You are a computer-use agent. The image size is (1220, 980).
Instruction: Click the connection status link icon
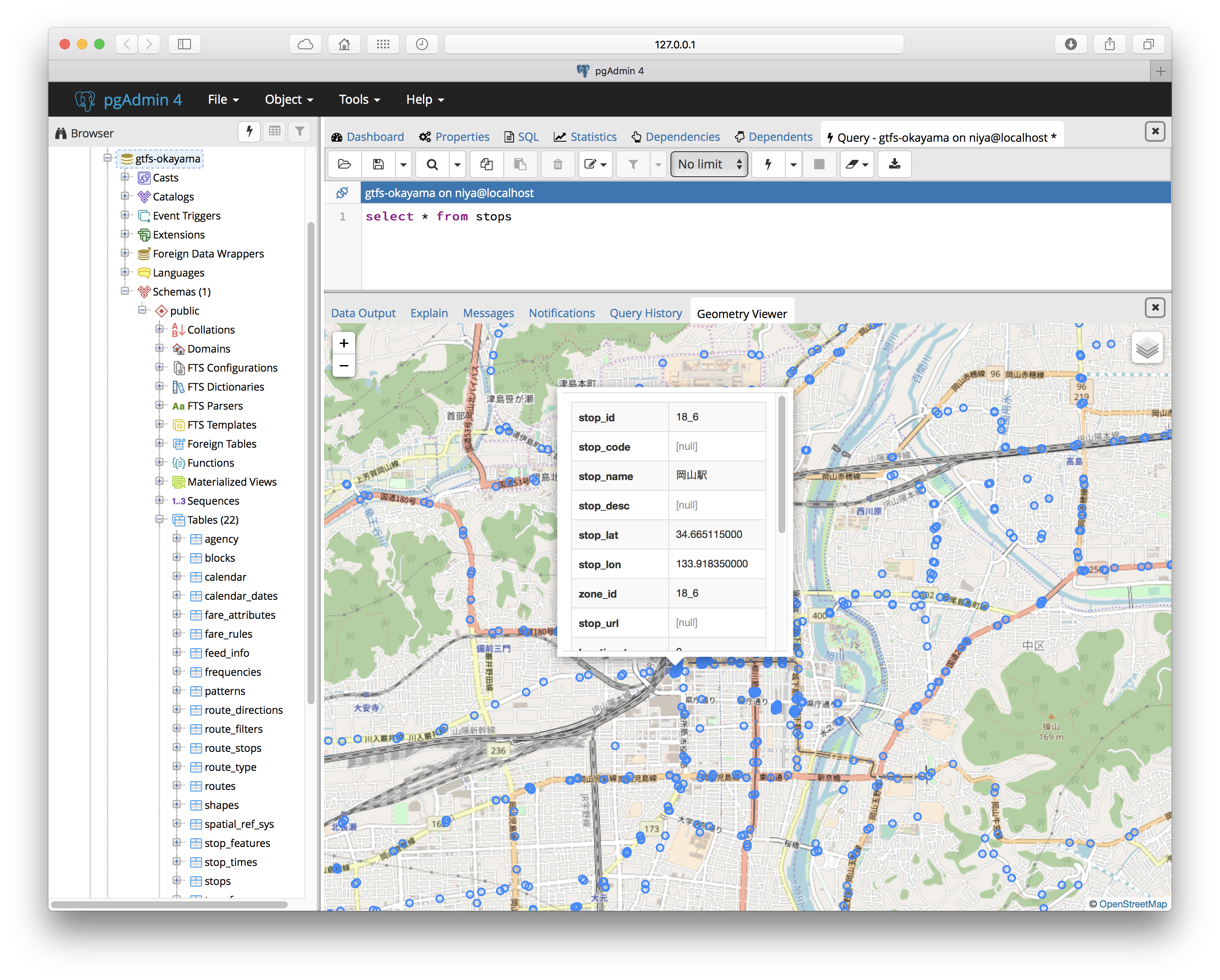click(342, 193)
